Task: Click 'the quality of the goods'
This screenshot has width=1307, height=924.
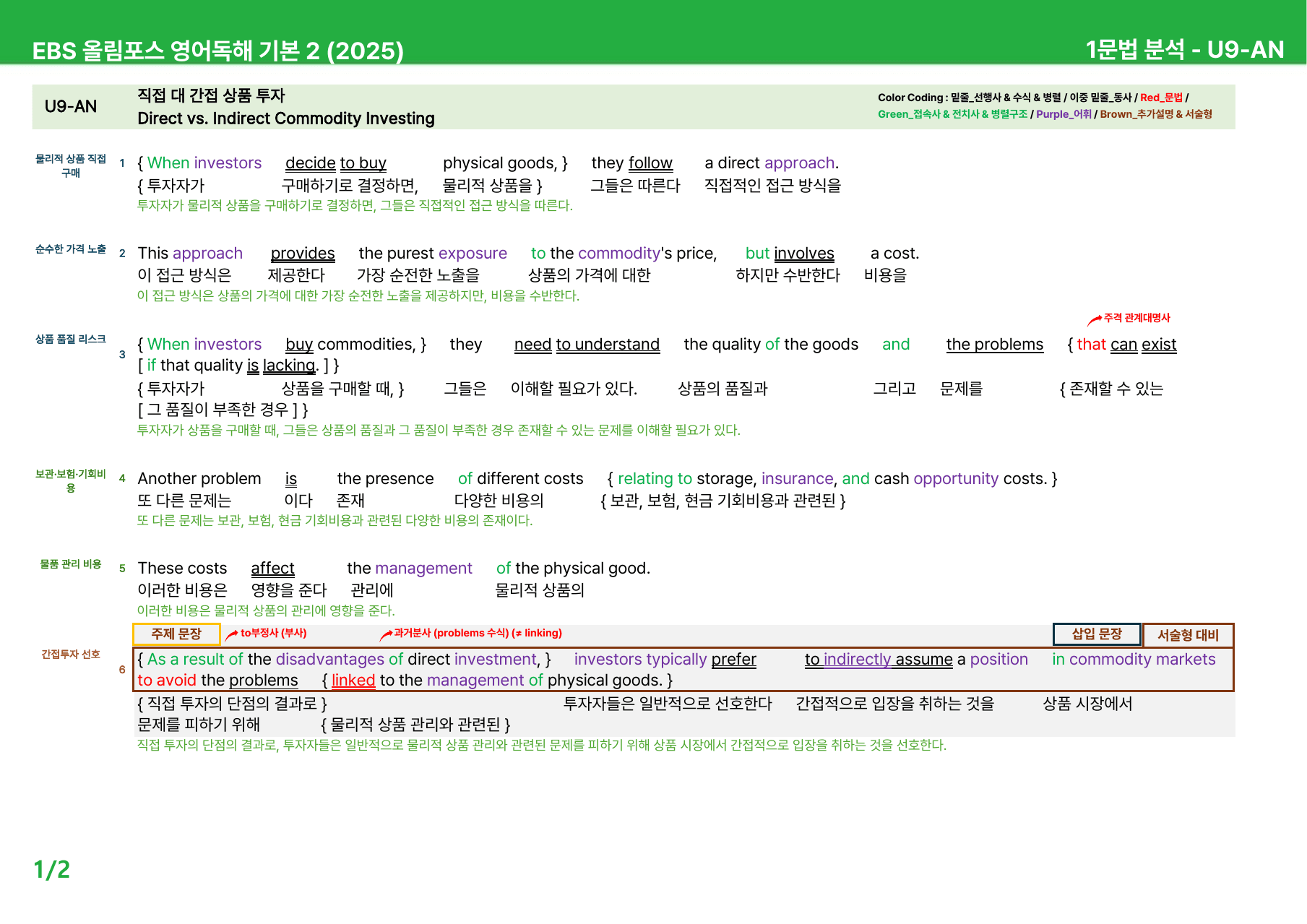Action: pos(771,345)
